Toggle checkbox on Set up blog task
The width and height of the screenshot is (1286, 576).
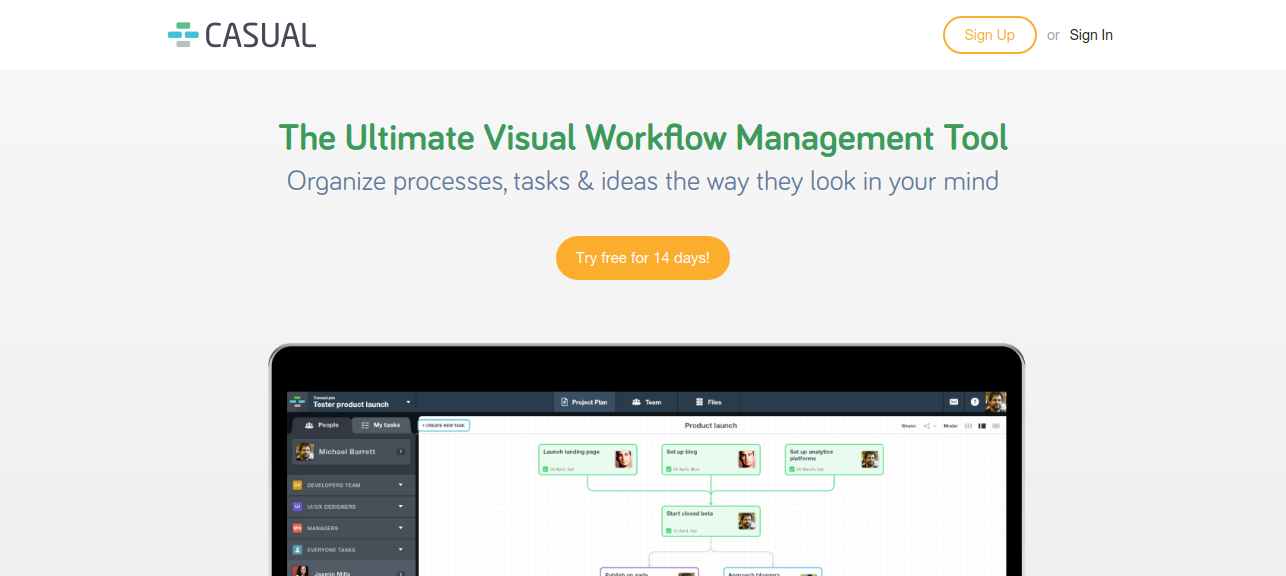(x=669, y=468)
